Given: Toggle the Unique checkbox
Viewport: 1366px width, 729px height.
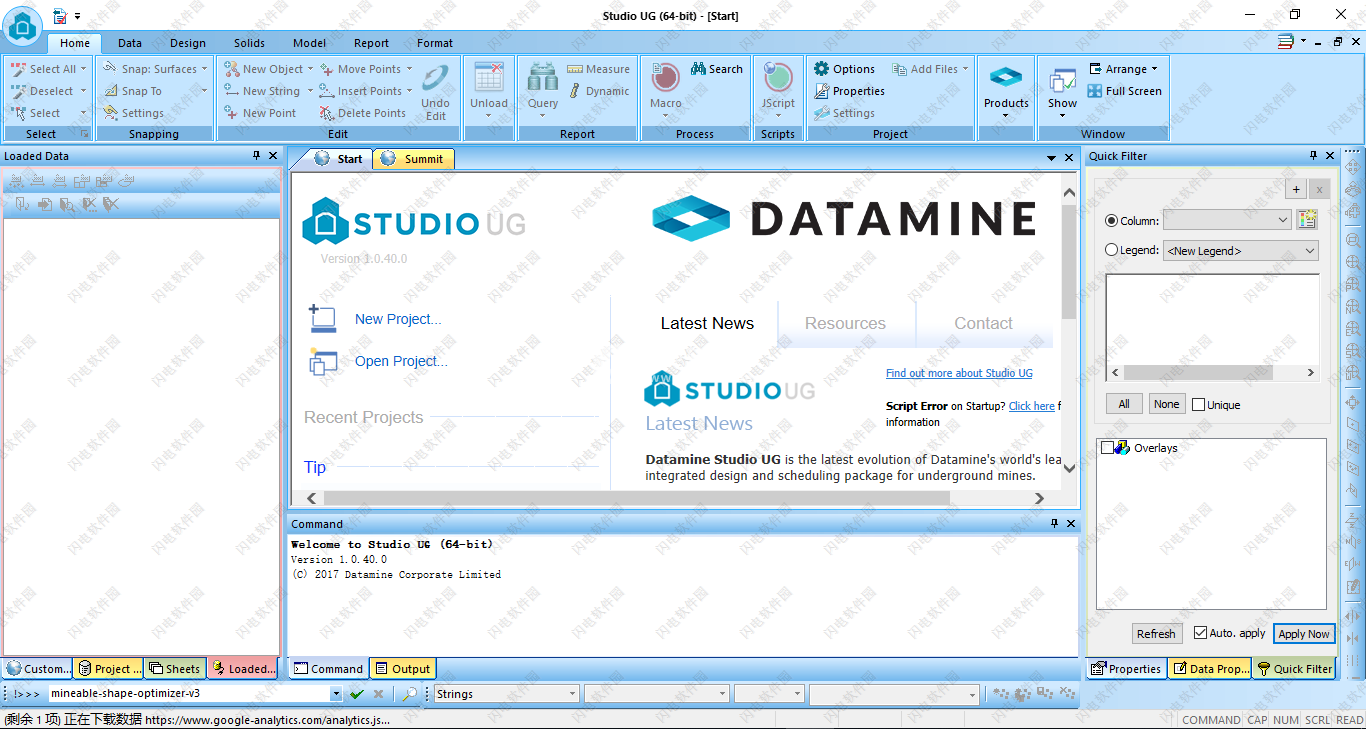Looking at the screenshot, I should click(x=1198, y=405).
